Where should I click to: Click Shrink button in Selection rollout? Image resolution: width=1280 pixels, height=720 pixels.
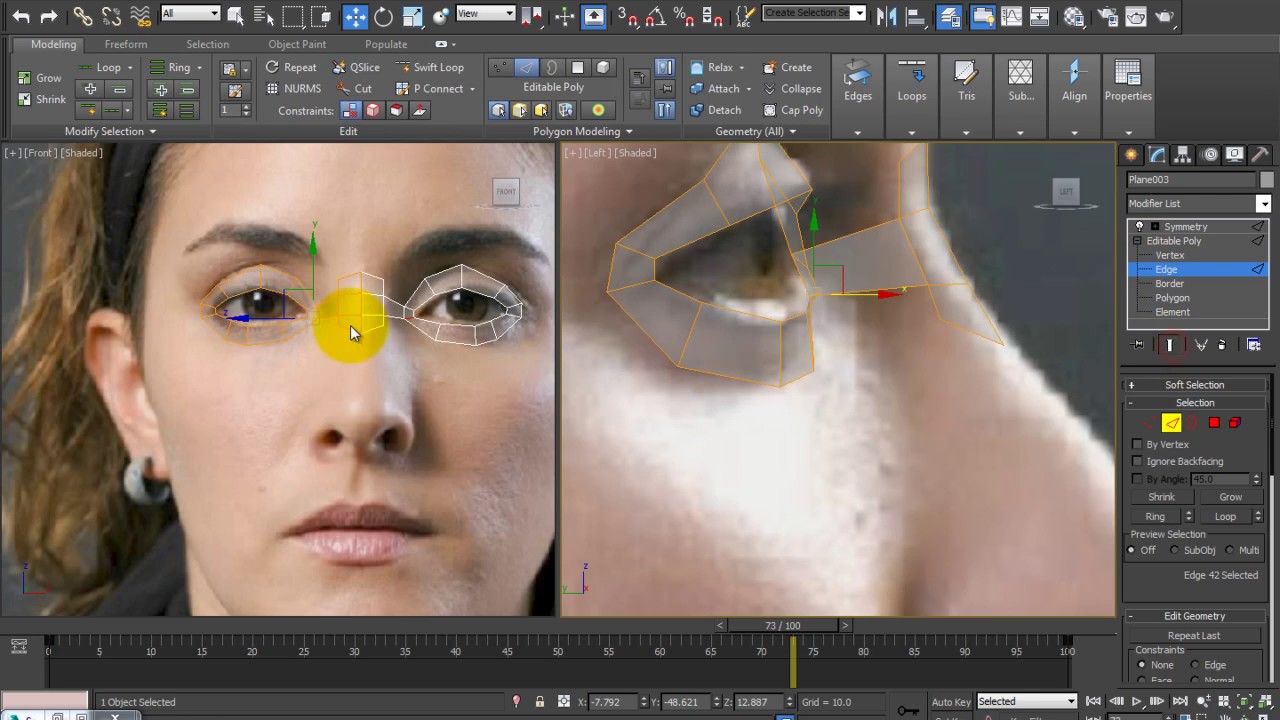point(1161,497)
